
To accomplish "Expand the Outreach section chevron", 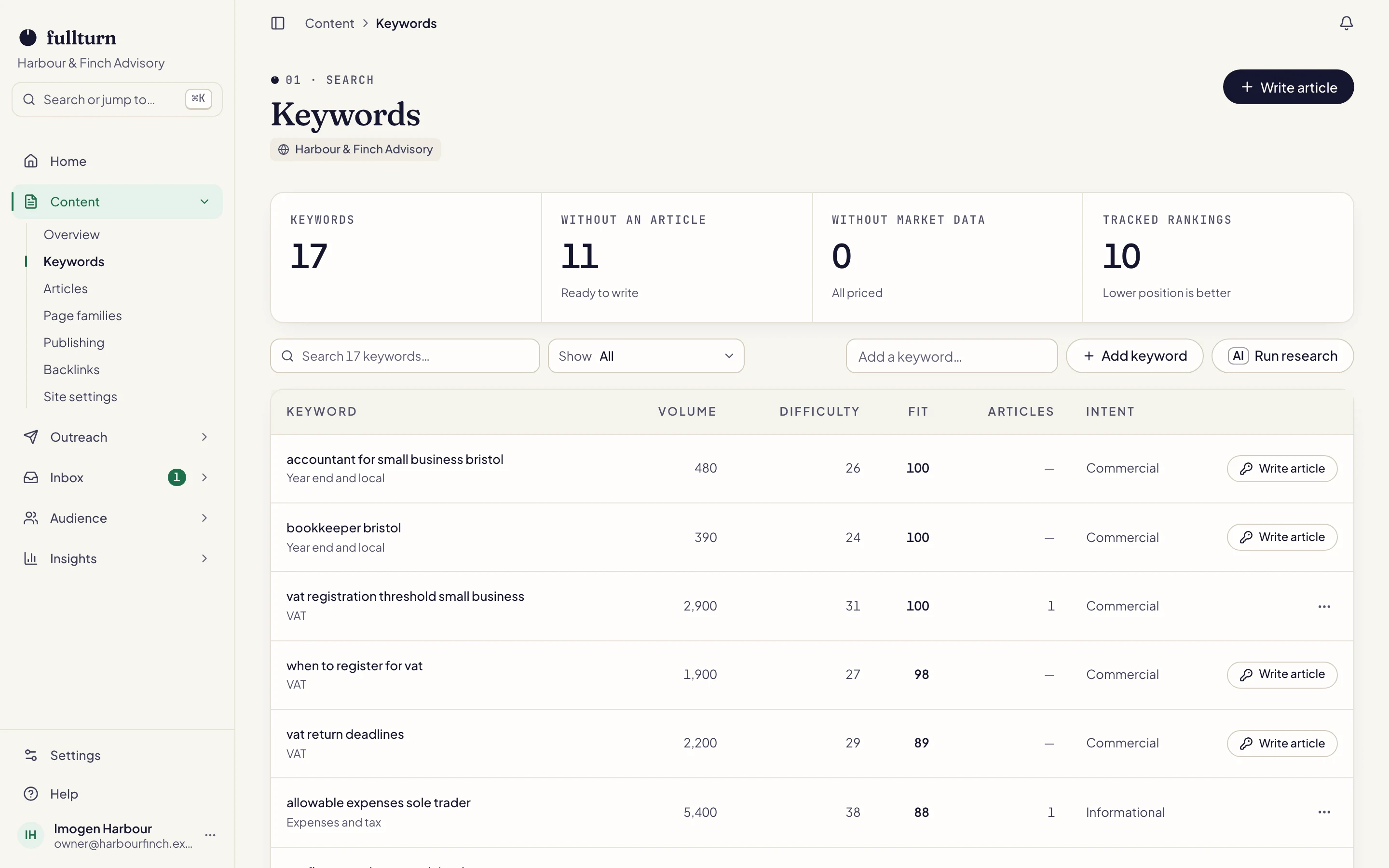I will [x=204, y=437].
